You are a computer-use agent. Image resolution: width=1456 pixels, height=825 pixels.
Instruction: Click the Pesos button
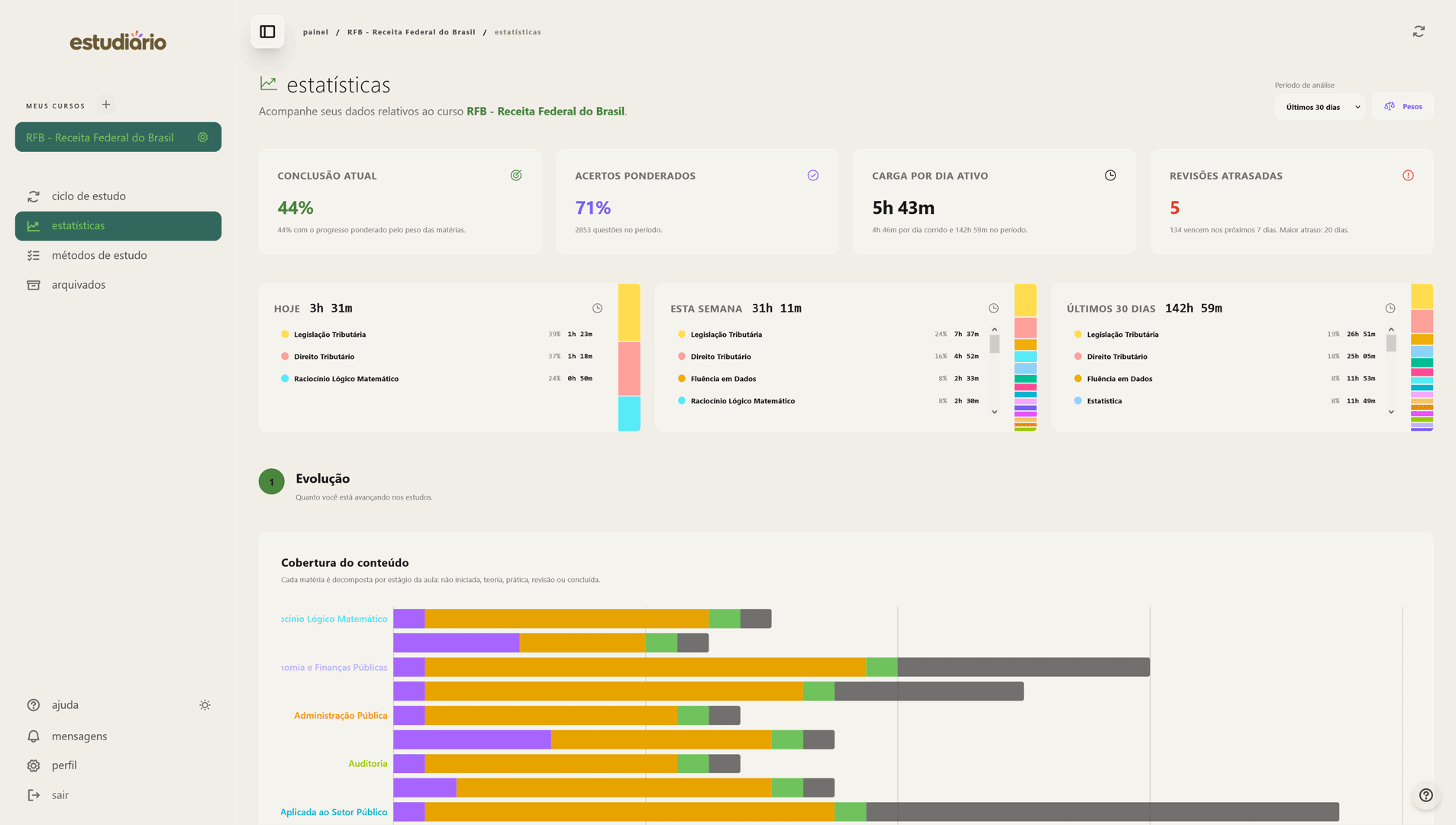1403,107
